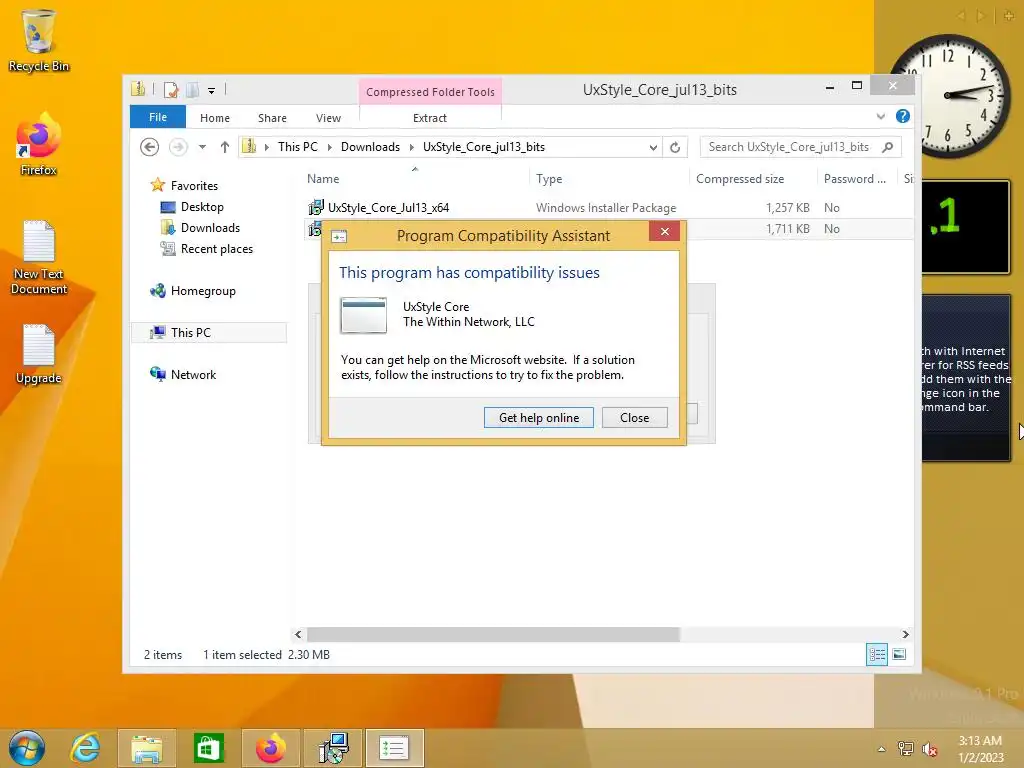Click the search magnifier icon
Image resolution: width=1024 pixels, height=768 pixels.
point(888,147)
